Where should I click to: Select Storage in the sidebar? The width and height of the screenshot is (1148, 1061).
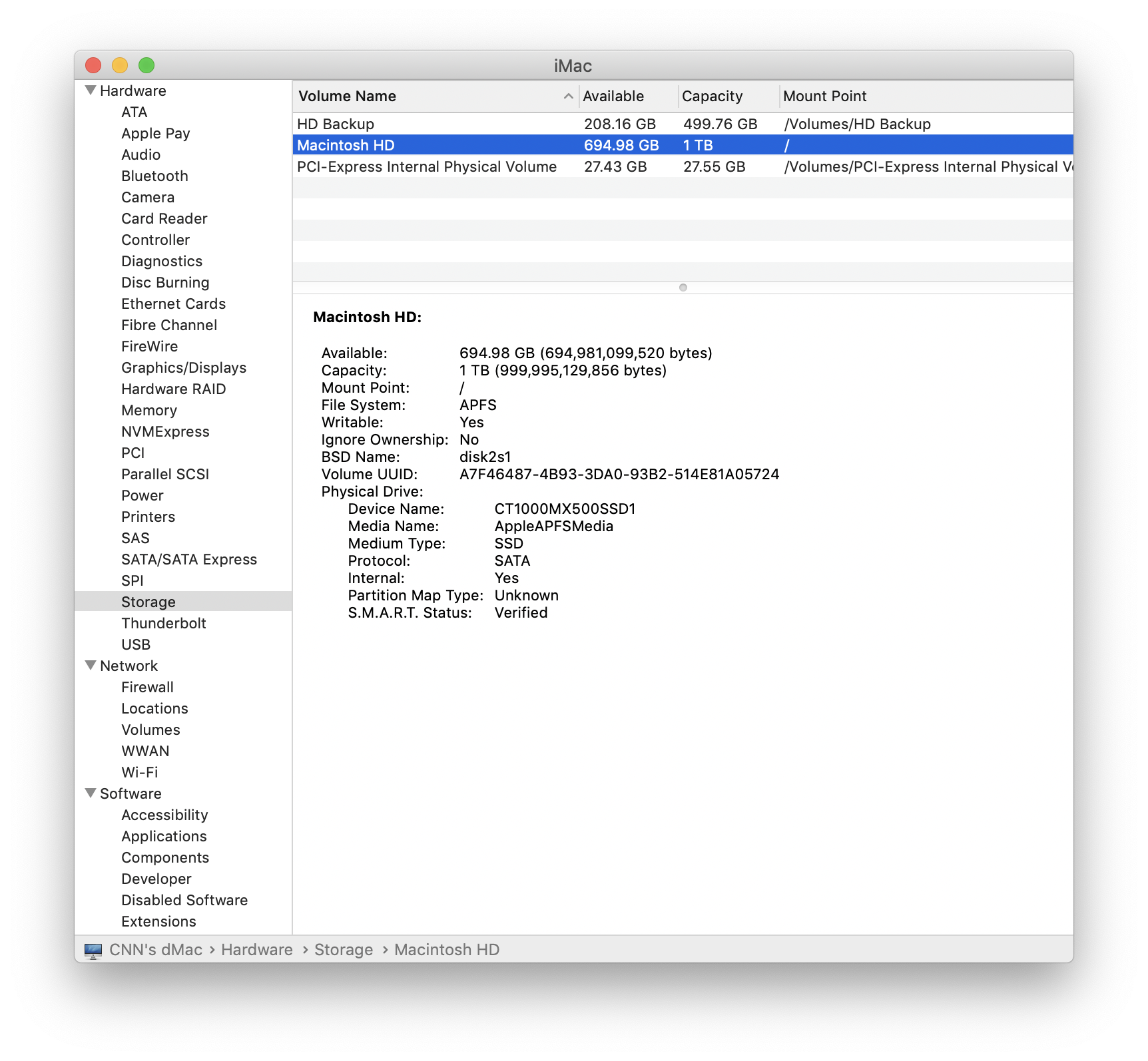tap(148, 602)
